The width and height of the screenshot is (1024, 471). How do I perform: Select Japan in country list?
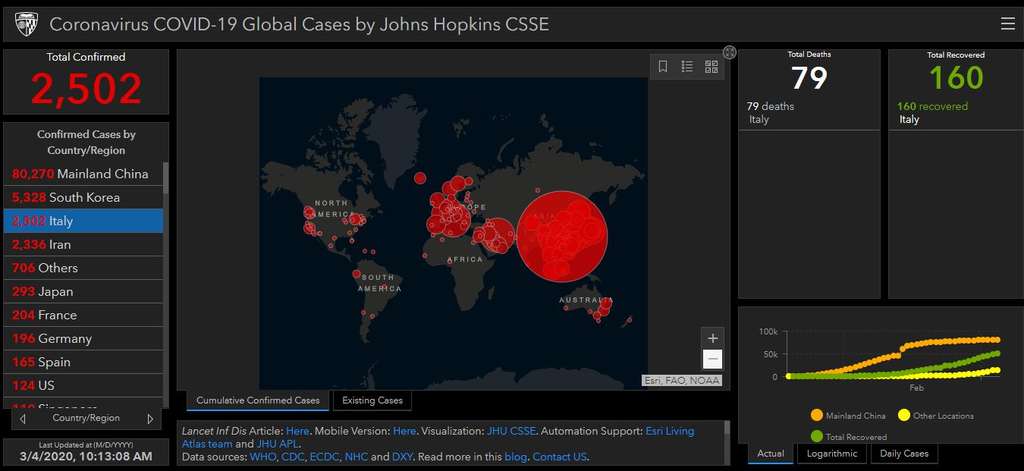84,291
